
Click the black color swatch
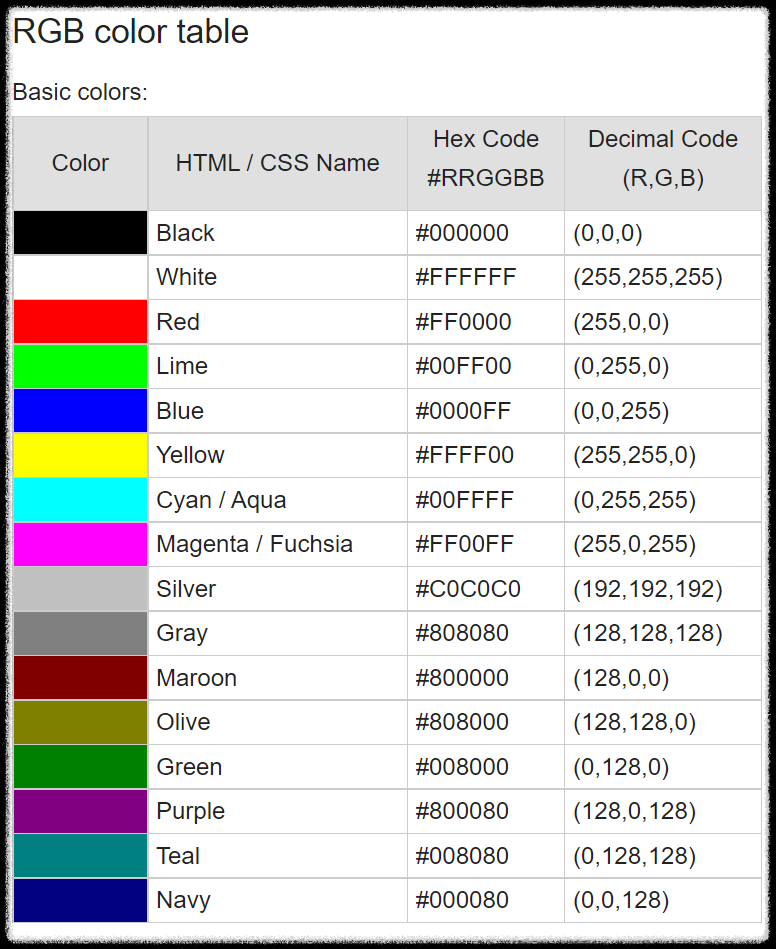coord(81,232)
